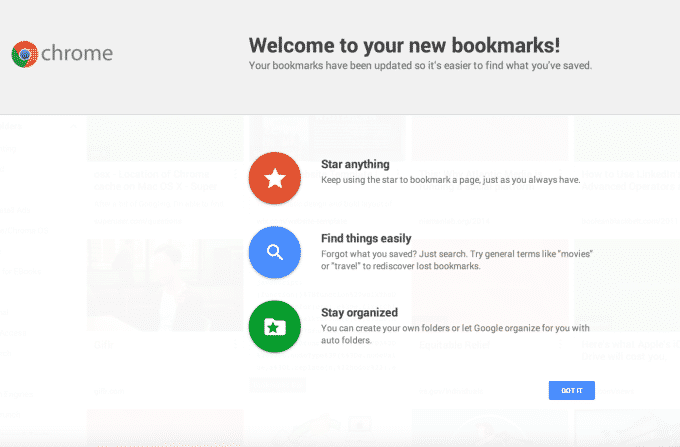The width and height of the screenshot is (680, 447).
Task: Select the "Stay organized" heading
Action: point(359,312)
